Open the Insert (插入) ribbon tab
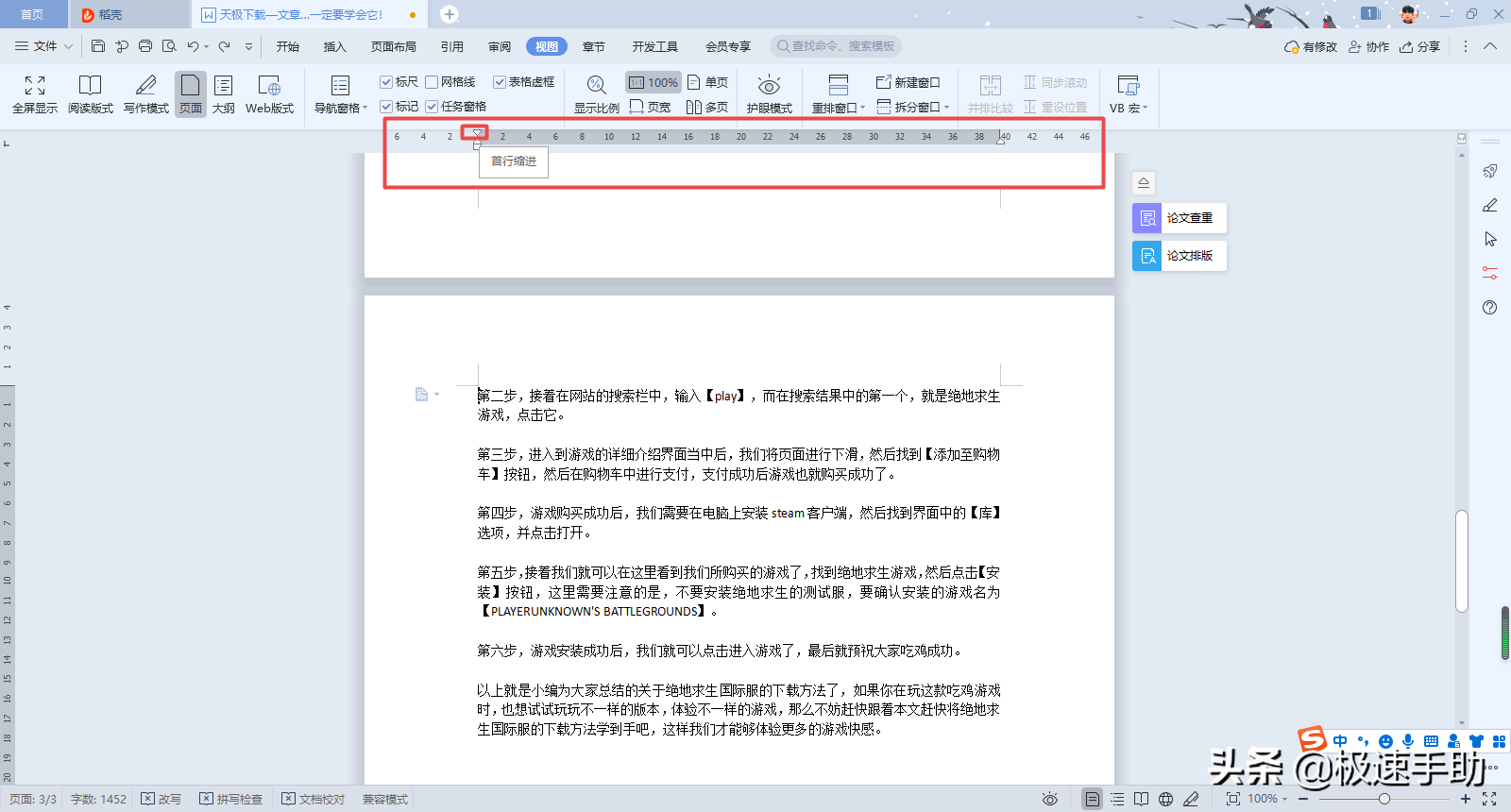The height and width of the screenshot is (812, 1511). 335,46
